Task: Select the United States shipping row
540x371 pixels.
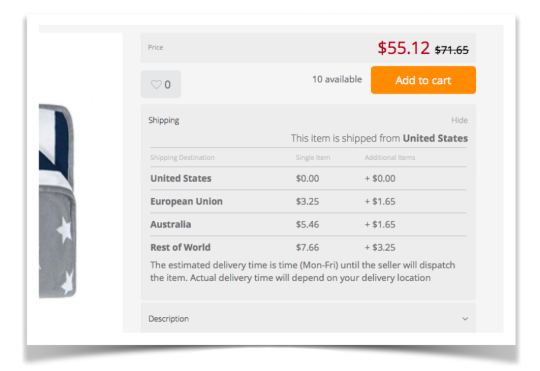Action: pyautogui.click(x=308, y=178)
